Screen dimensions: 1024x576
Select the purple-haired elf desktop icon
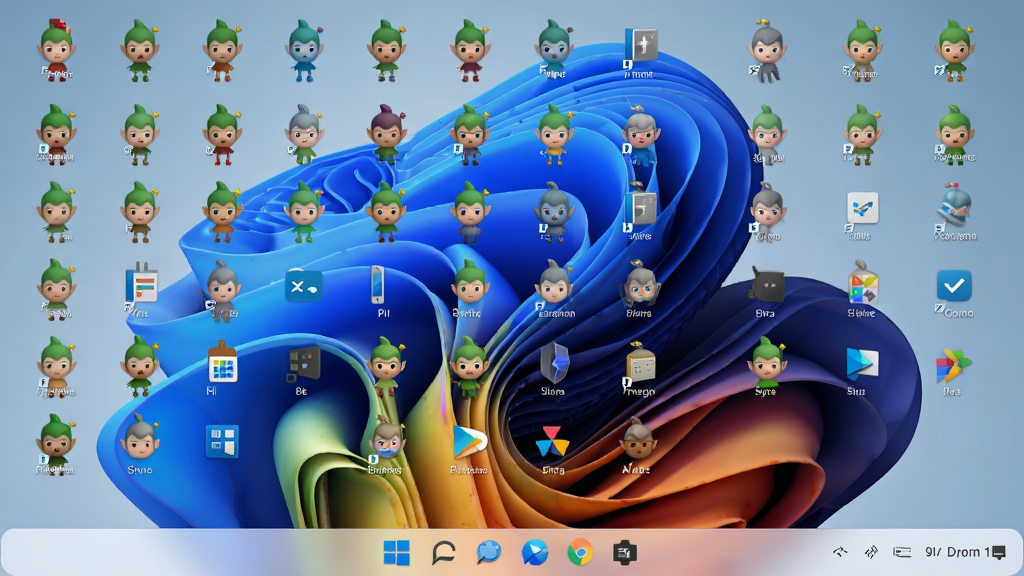[x=387, y=134]
